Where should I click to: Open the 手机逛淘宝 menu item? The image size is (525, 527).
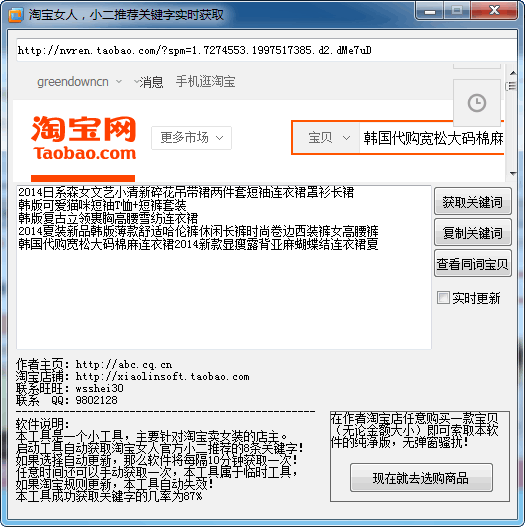(205, 82)
